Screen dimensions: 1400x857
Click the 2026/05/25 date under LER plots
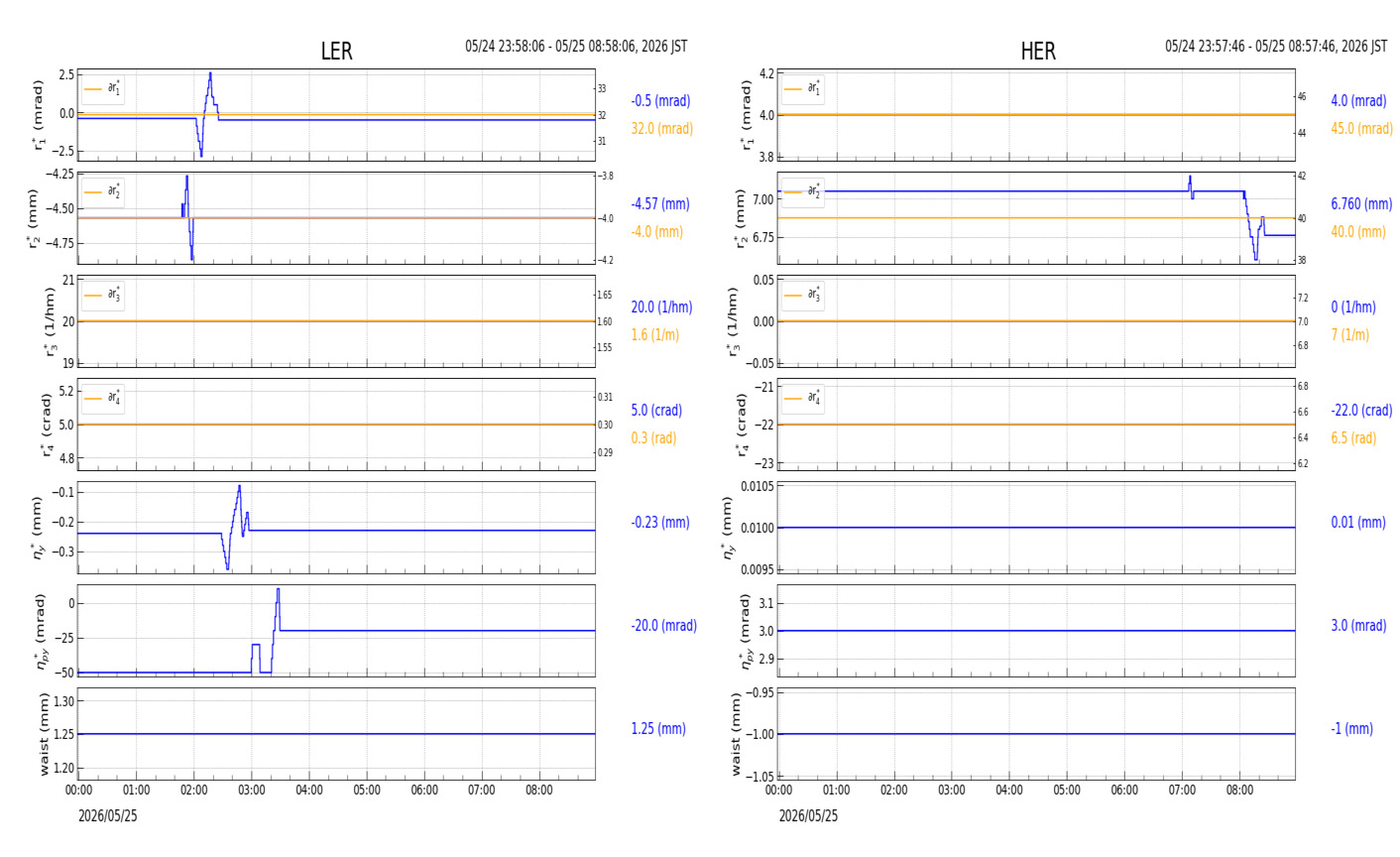[108, 816]
